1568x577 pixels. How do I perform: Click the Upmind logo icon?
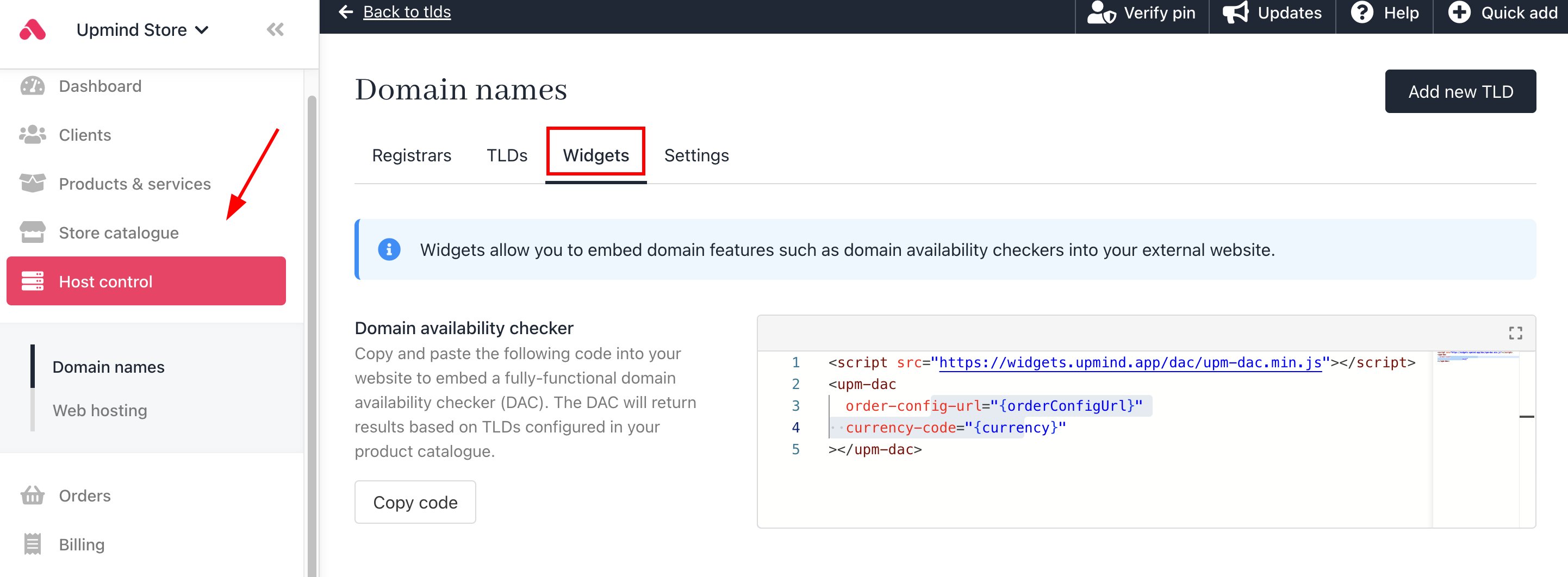click(33, 29)
